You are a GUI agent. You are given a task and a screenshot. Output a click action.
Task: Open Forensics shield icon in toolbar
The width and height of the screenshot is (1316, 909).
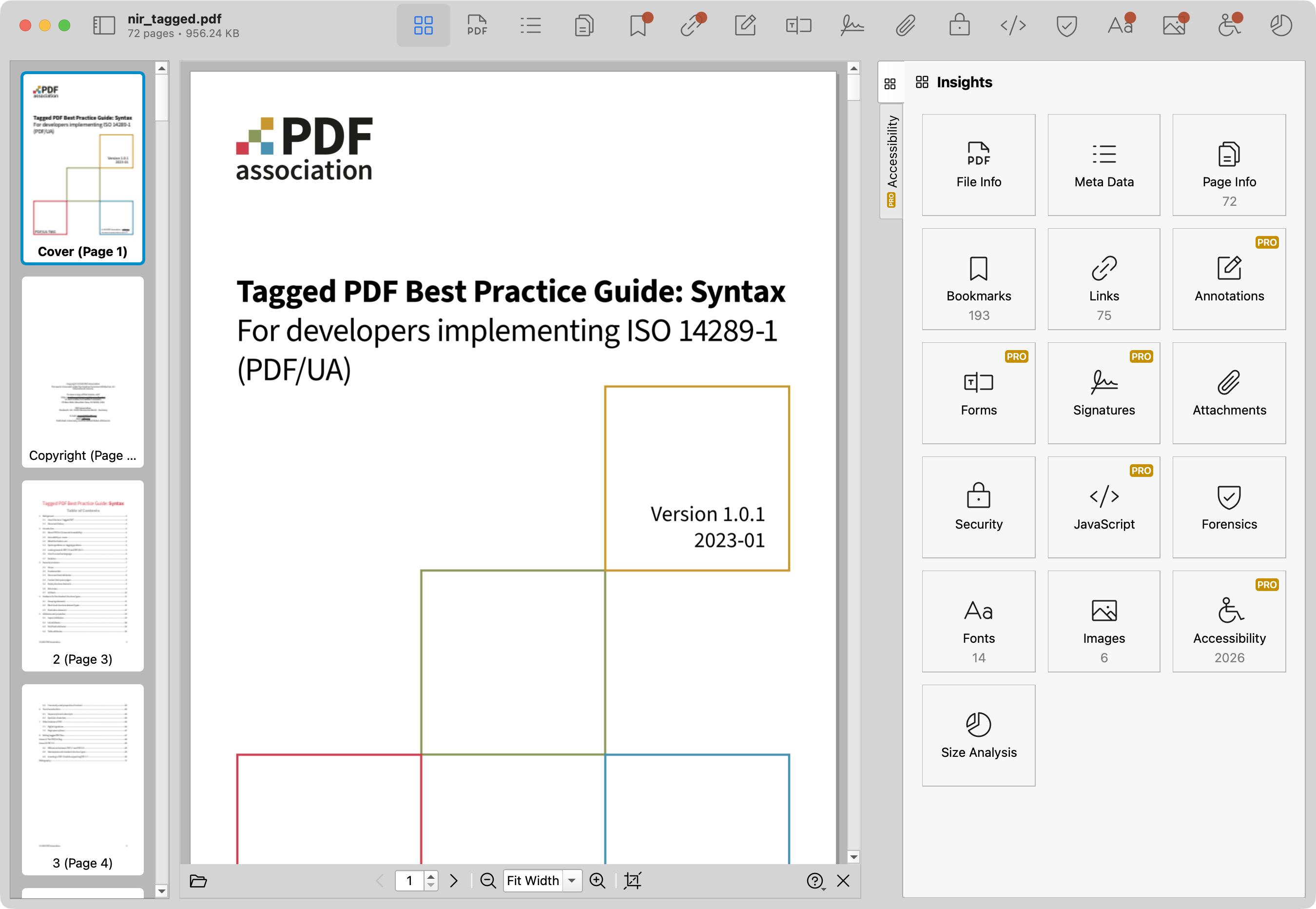click(1066, 26)
